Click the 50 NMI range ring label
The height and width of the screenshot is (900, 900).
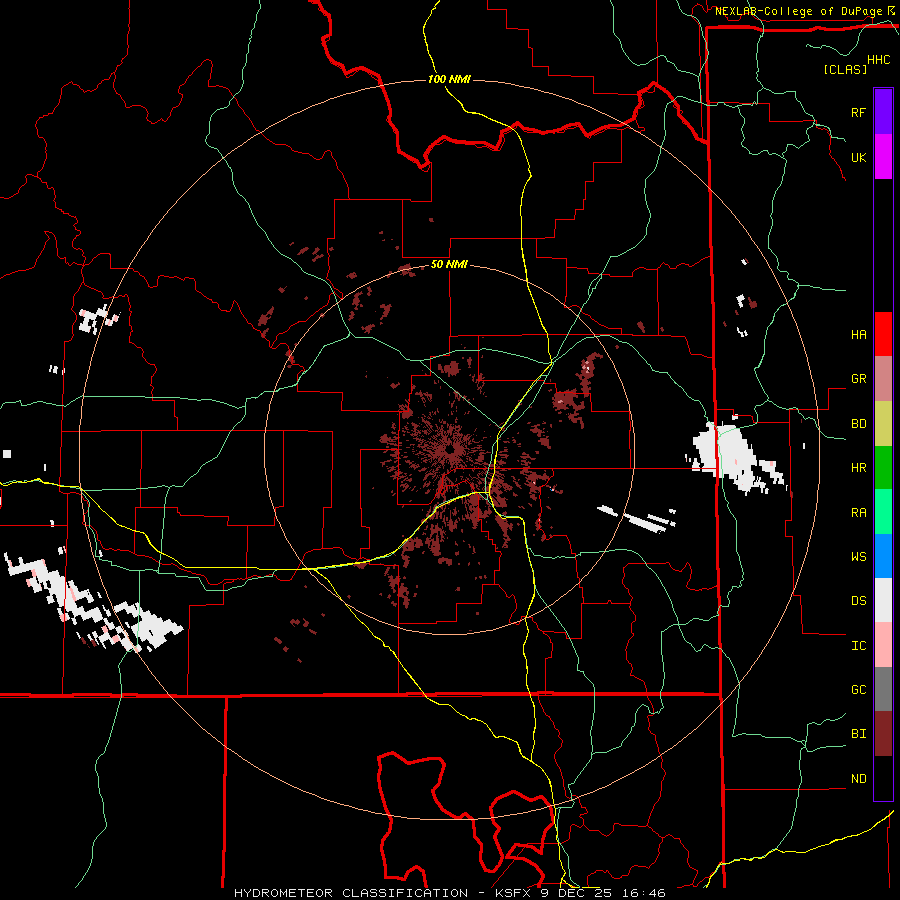(449, 265)
